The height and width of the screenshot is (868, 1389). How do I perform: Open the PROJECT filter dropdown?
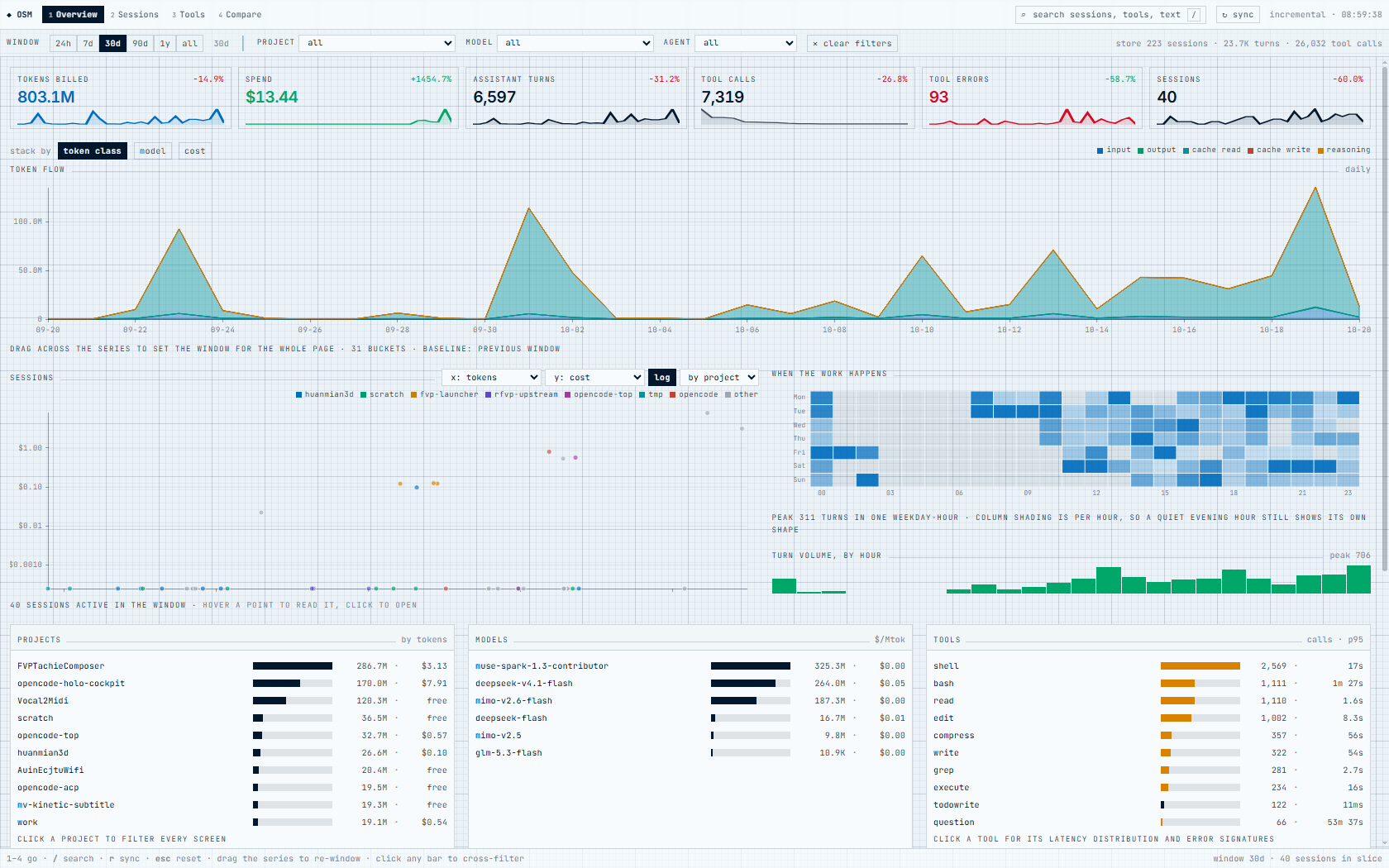pos(377,43)
